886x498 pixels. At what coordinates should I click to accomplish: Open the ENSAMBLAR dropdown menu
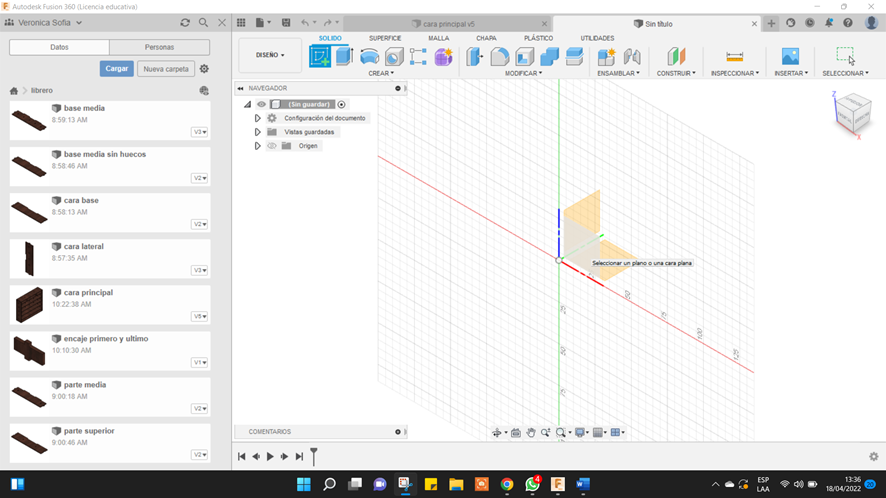(x=618, y=73)
